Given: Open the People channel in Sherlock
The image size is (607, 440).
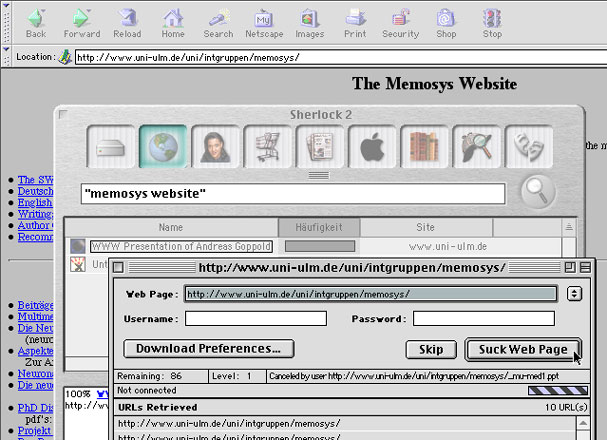Looking at the screenshot, I should (215, 147).
